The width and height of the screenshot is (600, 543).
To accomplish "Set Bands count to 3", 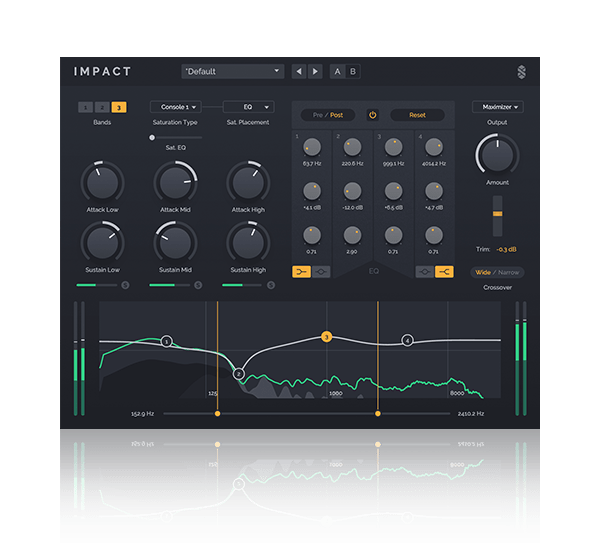I will tap(119, 107).
